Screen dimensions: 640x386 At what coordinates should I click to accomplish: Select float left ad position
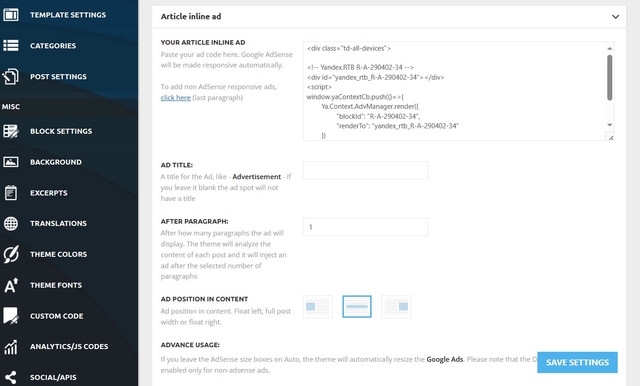tap(318, 306)
